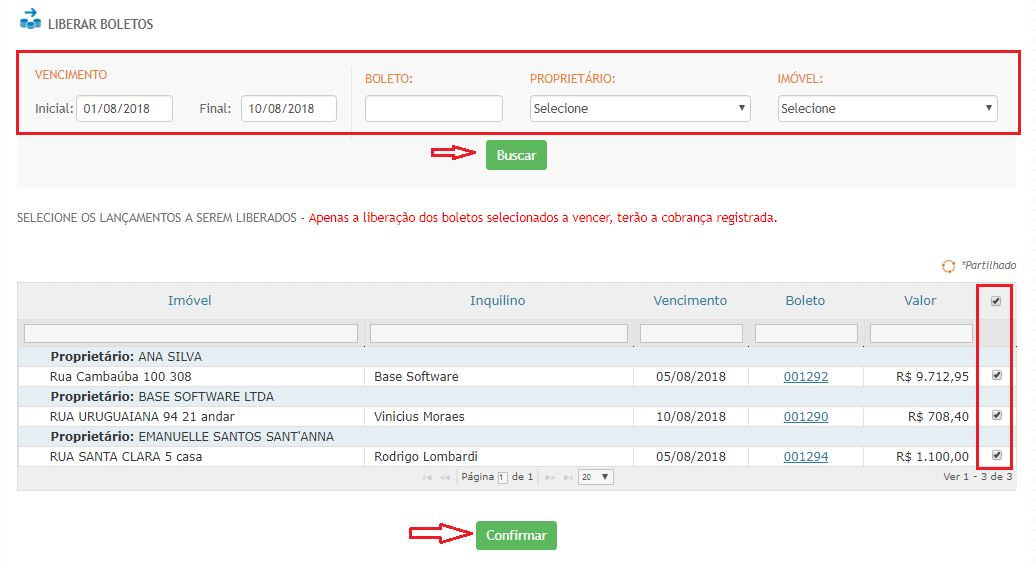Open boleto link 001292

(805, 377)
